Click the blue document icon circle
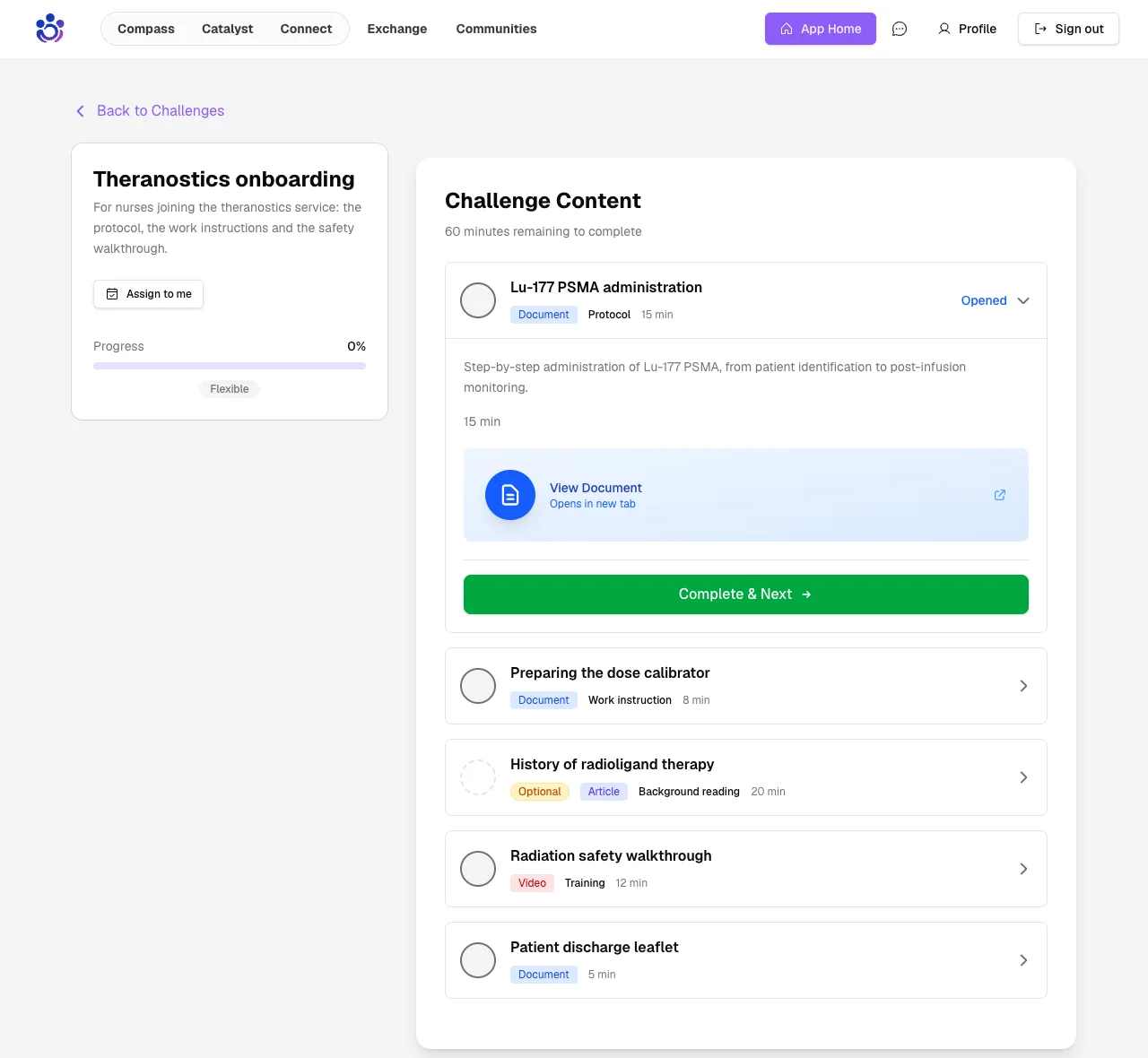Screen dimensions: 1148x1058 [x=510, y=495]
